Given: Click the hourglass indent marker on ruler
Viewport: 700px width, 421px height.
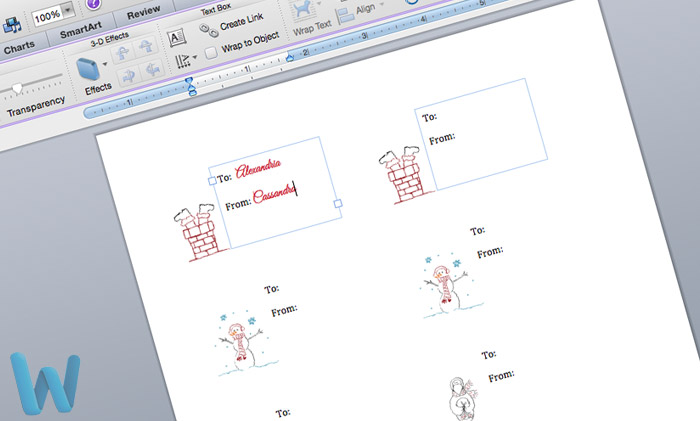Looking at the screenshot, I should pos(191,87).
